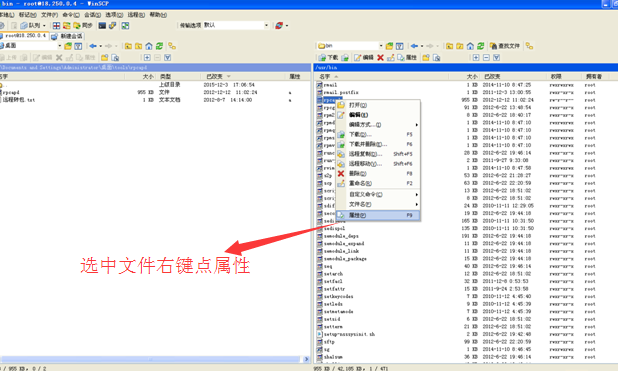Open the 命令 menu in the menu bar
This screenshot has height=371, width=618.
pos(71,15)
